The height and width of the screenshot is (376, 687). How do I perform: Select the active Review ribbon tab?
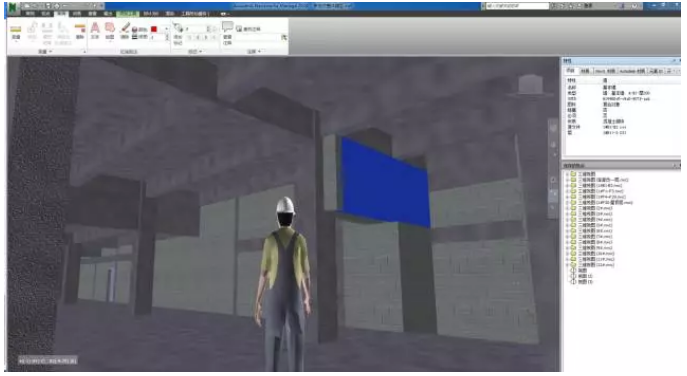point(61,14)
